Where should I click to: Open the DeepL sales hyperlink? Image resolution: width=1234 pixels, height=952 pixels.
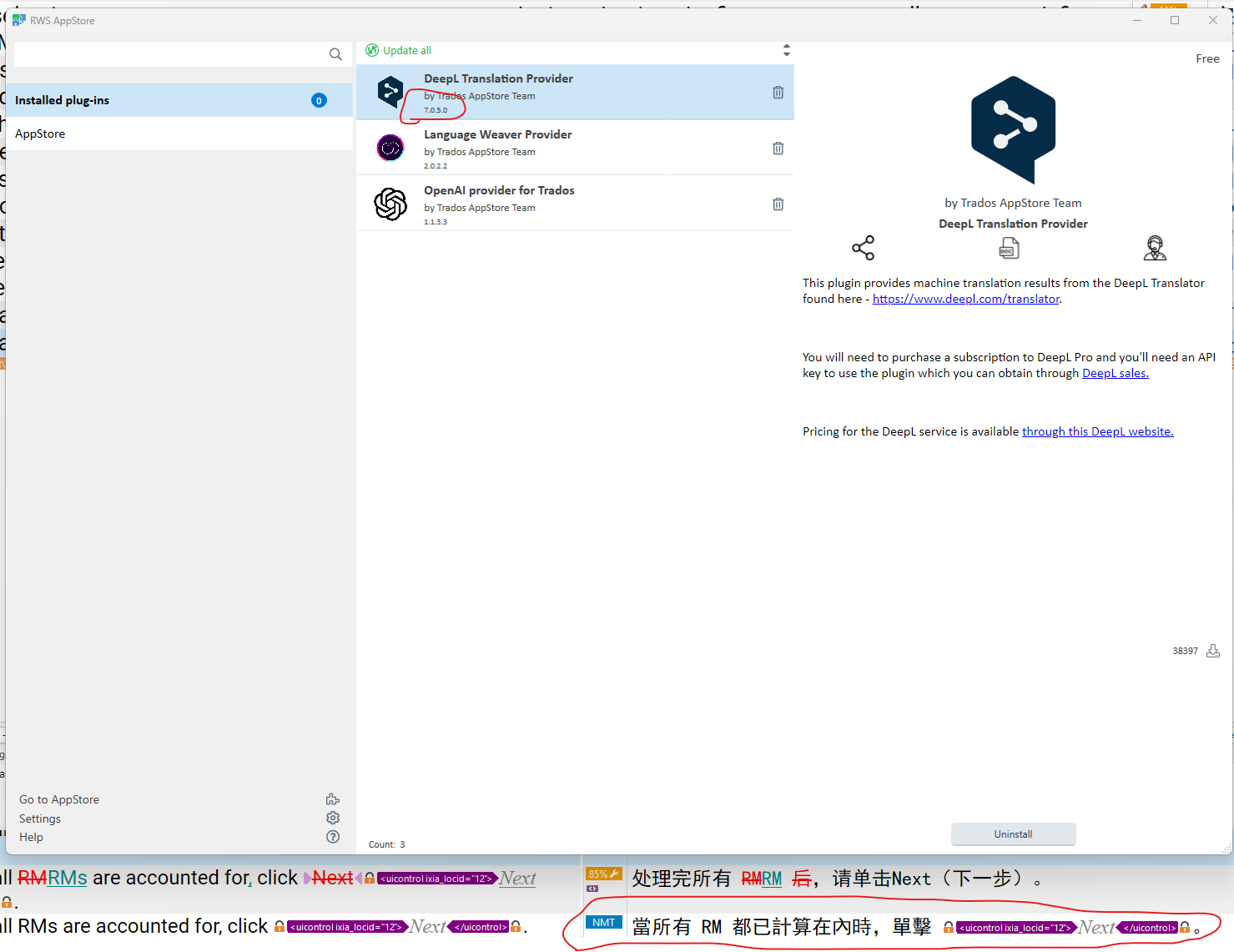(1115, 373)
